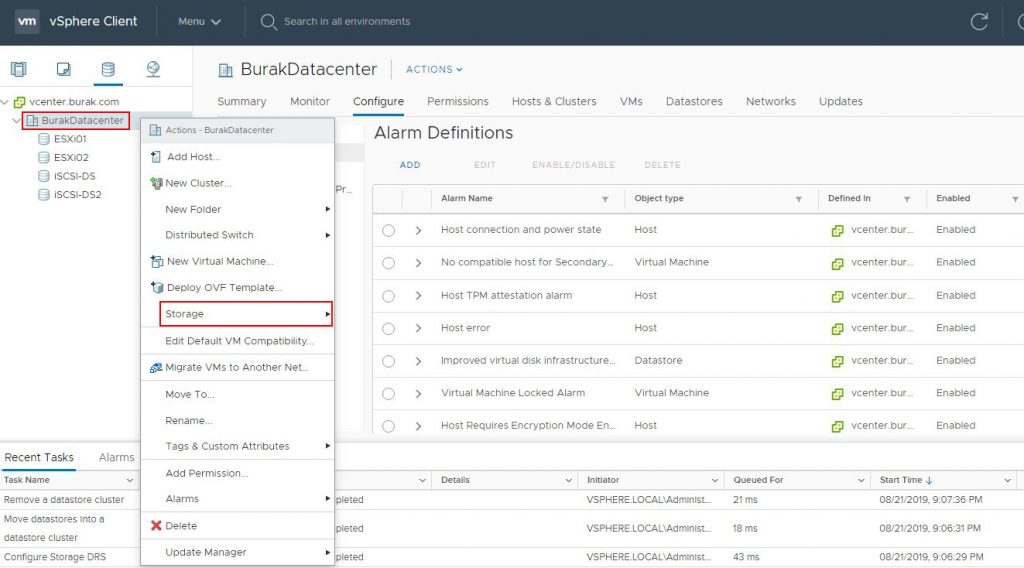Open the Alarms tab in bottom panel

coord(116,458)
